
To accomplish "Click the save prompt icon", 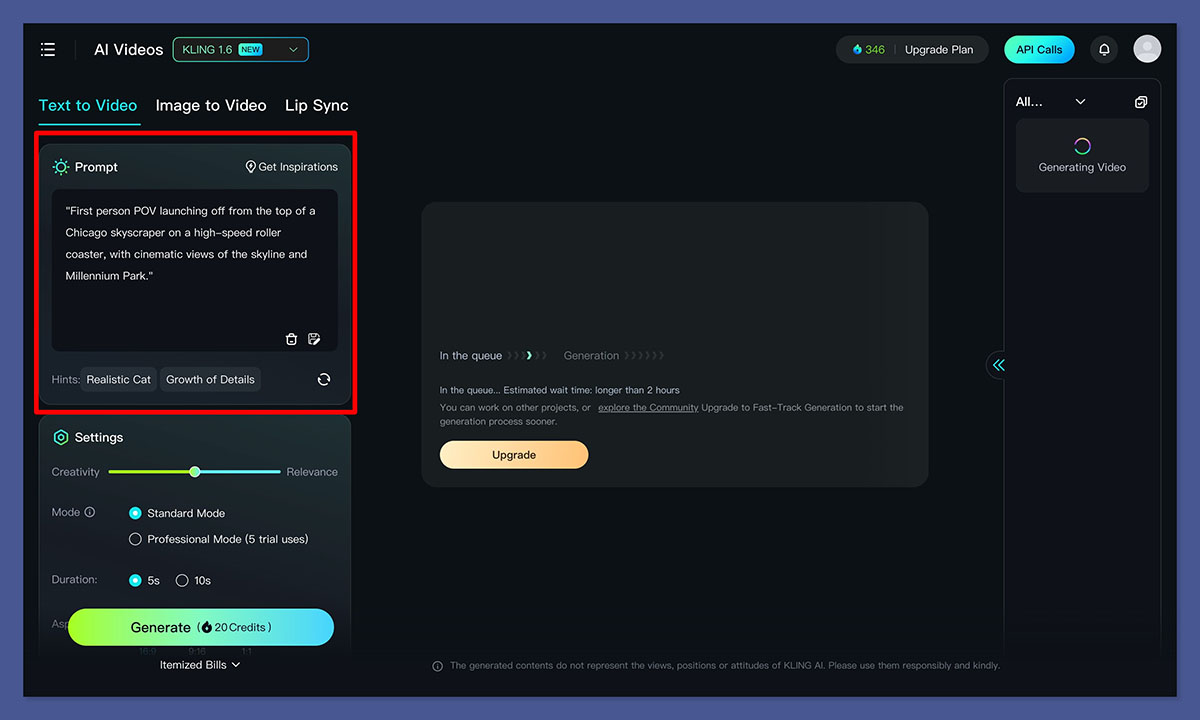I will click(314, 339).
